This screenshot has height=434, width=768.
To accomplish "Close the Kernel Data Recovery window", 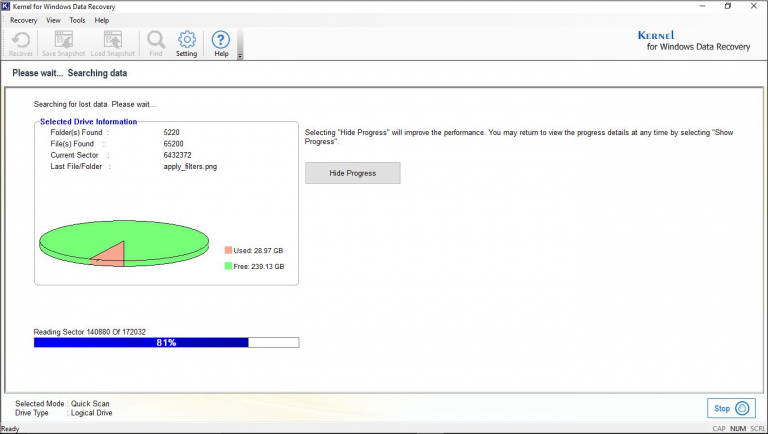I will pos(754,6).
